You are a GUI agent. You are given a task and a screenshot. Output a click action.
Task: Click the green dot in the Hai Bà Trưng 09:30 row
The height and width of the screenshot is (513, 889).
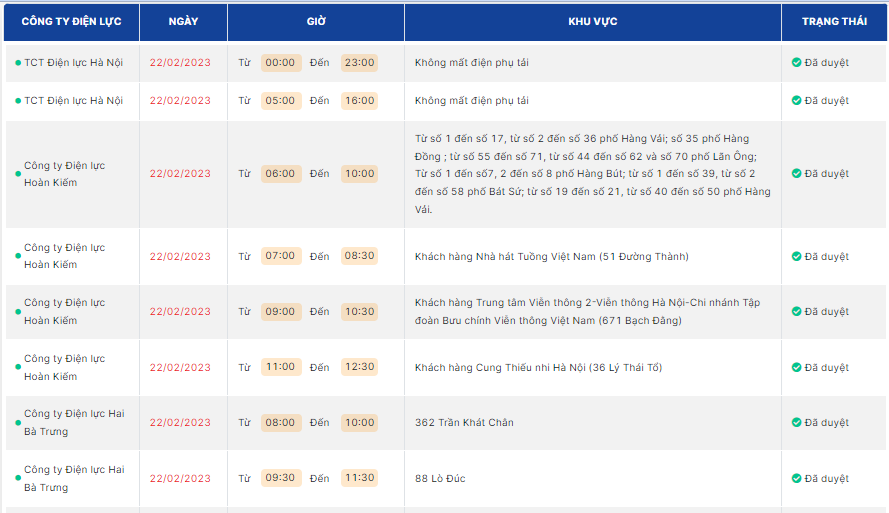pyautogui.click(x=18, y=478)
